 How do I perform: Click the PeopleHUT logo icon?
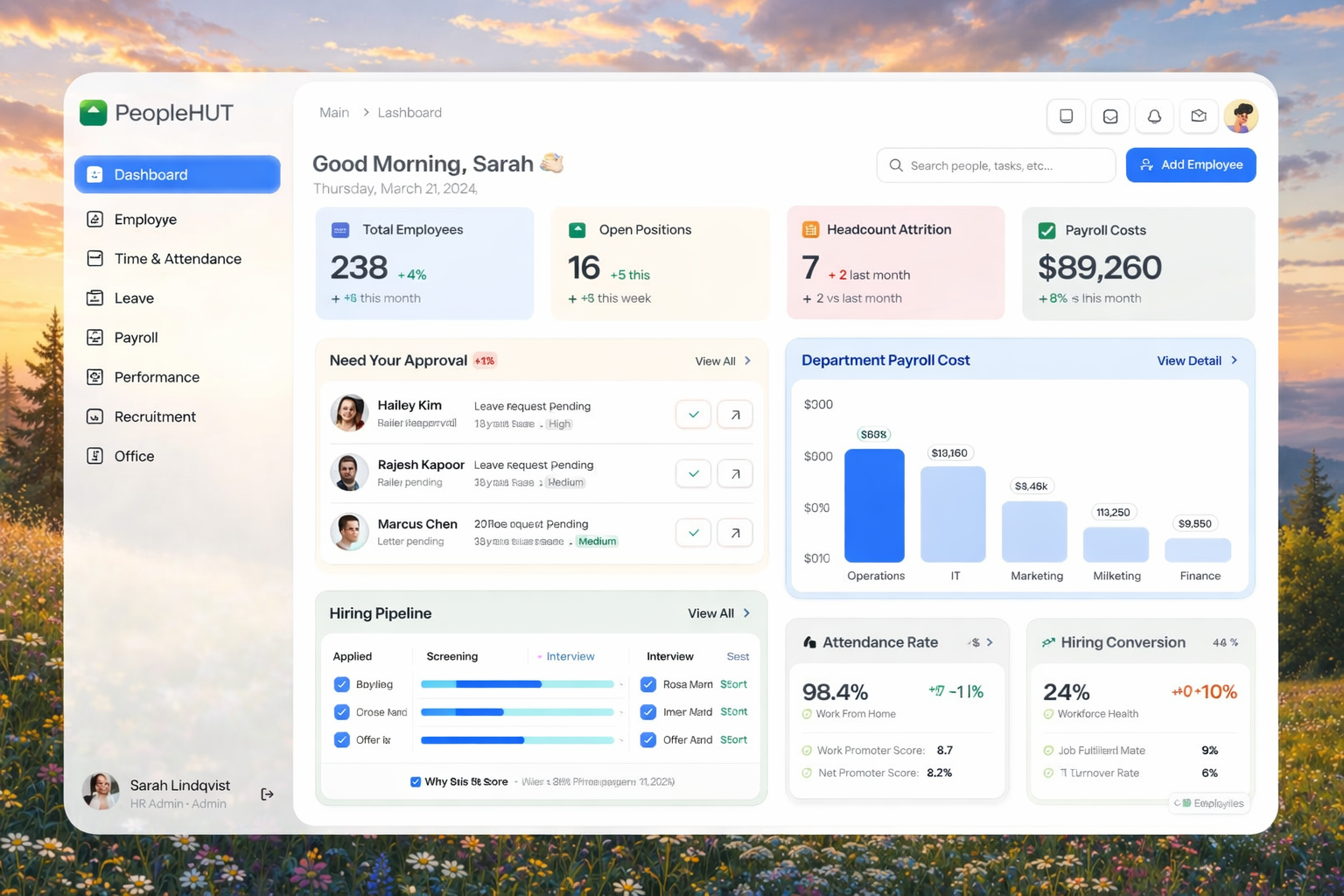click(94, 112)
